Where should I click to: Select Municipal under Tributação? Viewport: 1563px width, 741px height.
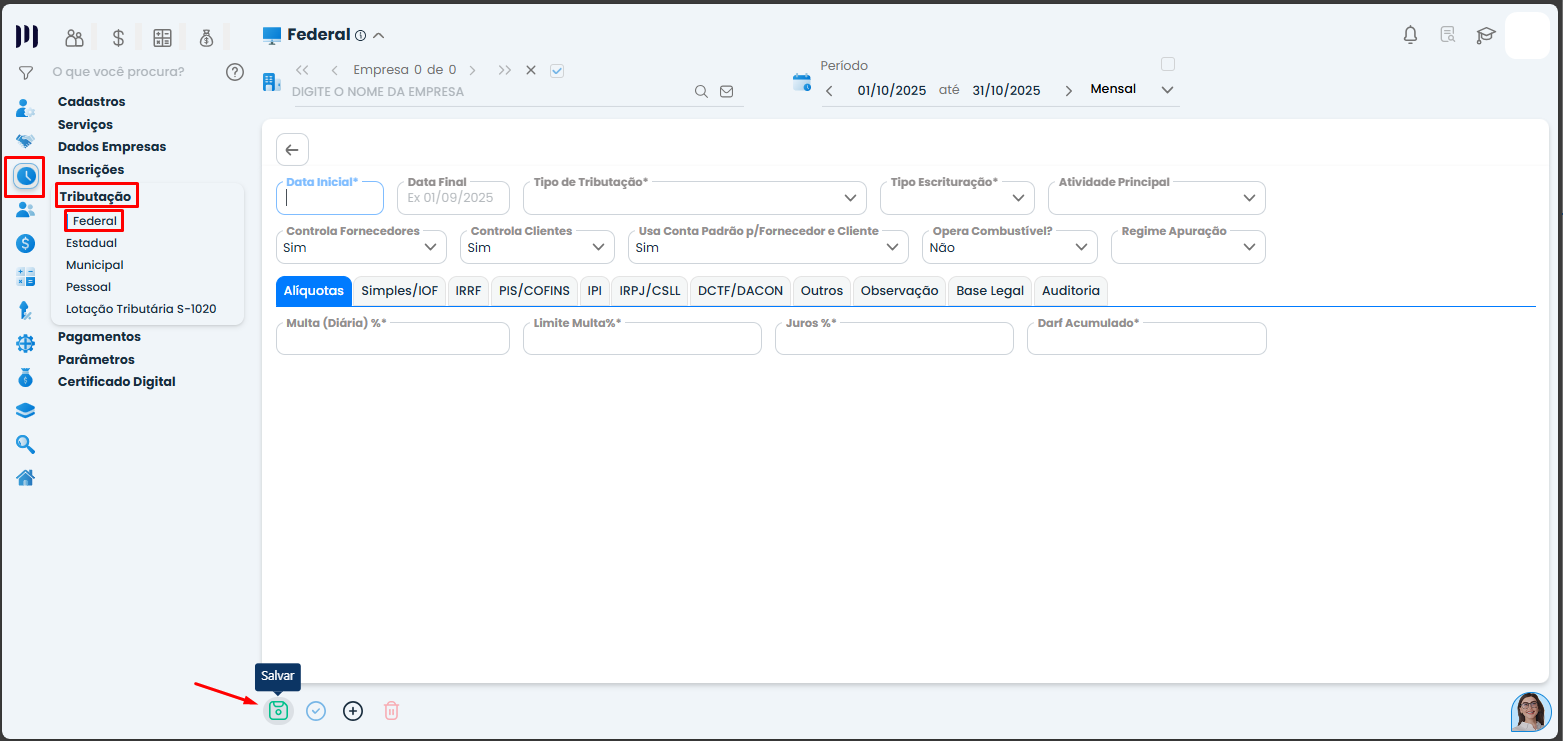tap(95, 265)
